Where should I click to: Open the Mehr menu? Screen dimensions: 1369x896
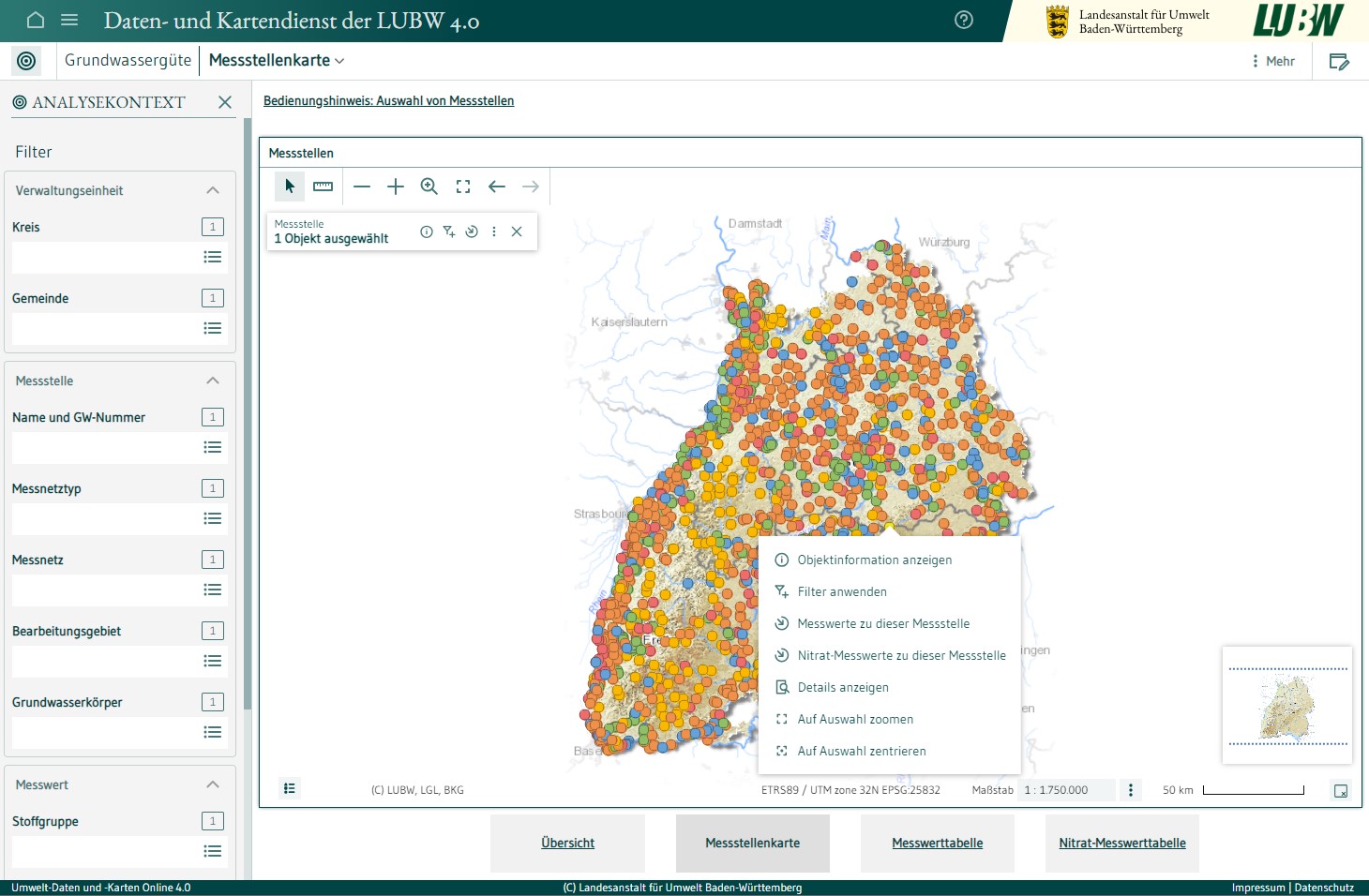(x=1273, y=61)
